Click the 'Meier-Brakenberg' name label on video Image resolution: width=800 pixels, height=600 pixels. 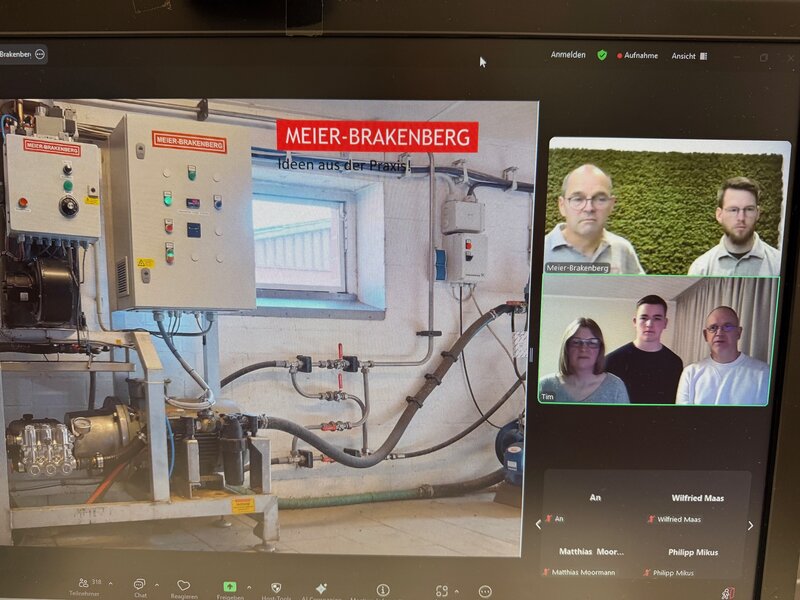[577, 268]
